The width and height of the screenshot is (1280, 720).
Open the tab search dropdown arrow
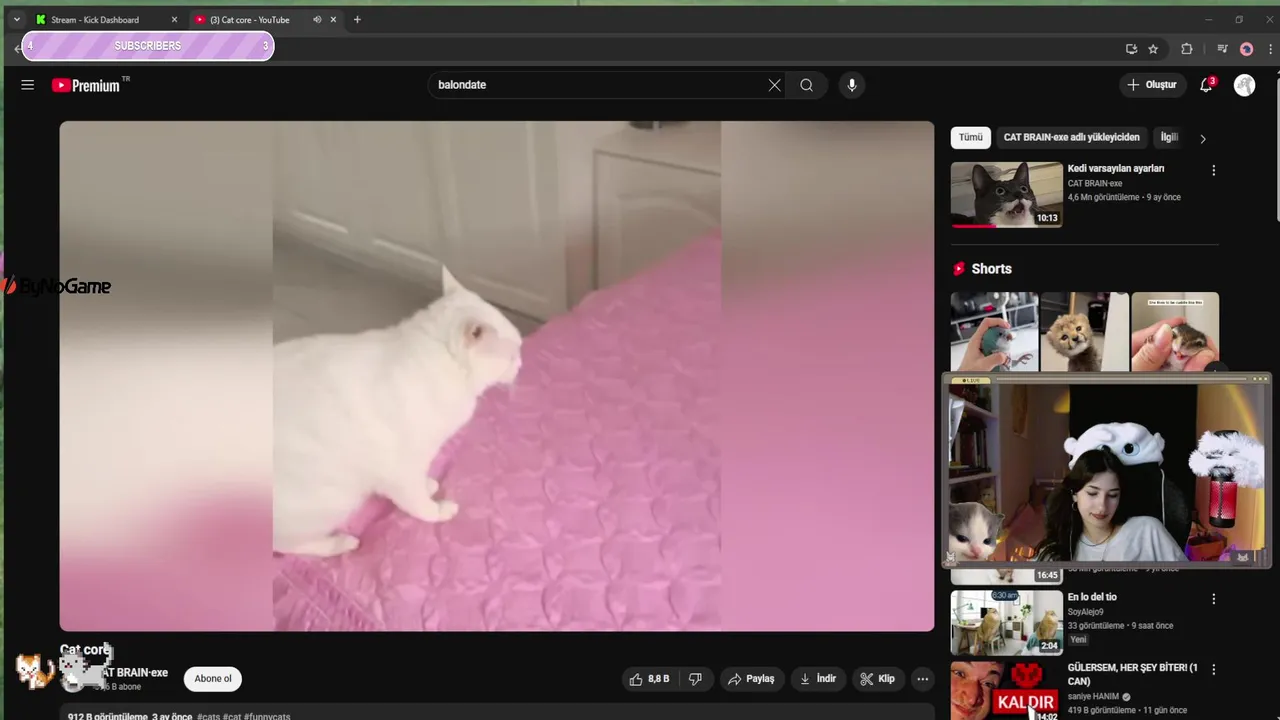point(16,19)
